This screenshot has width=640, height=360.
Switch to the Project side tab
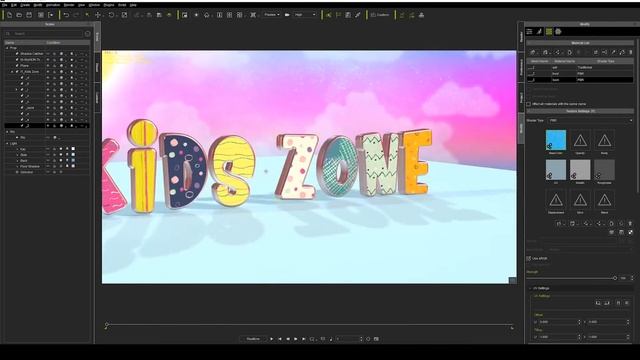coord(521,97)
